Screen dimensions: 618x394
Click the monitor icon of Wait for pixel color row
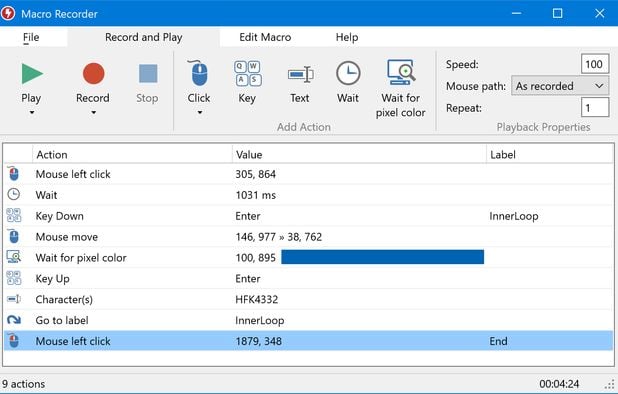(x=14, y=257)
